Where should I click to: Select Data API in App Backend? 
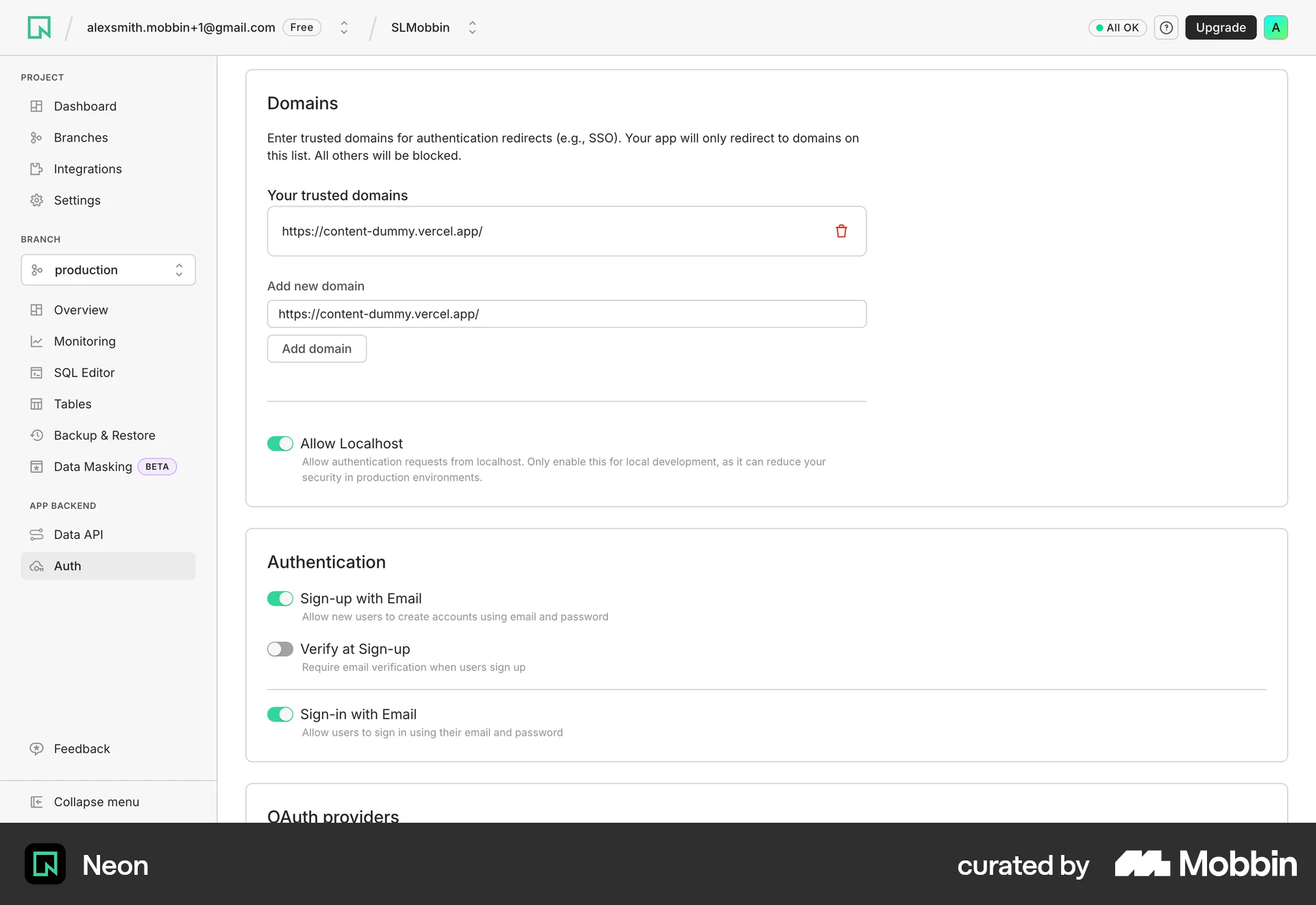click(108, 535)
